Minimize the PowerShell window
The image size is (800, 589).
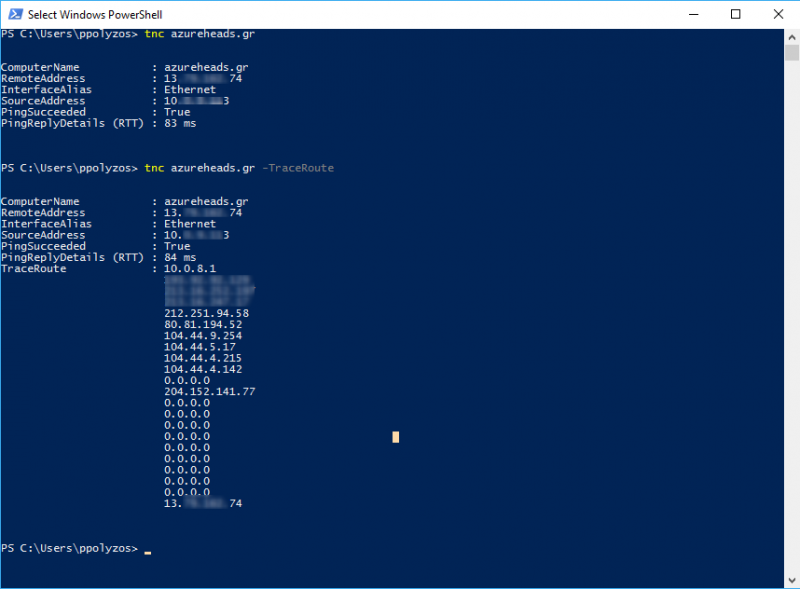[x=689, y=14]
